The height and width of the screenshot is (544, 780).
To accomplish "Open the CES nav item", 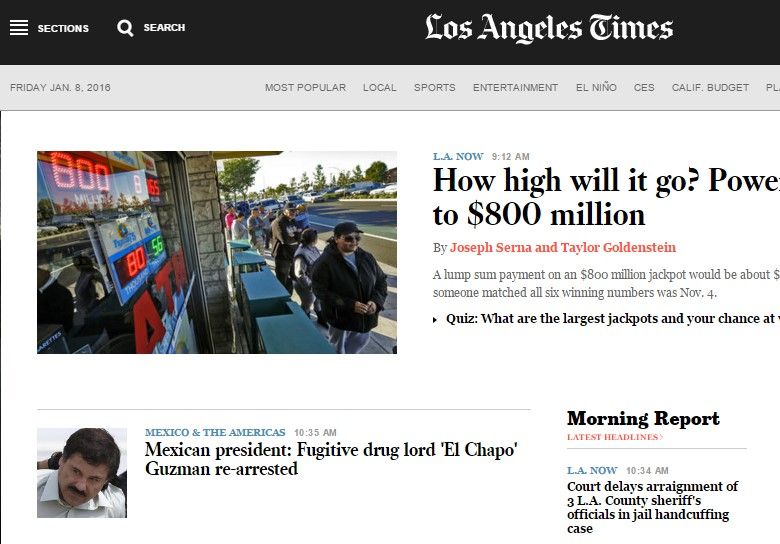I will pyautogui.click(x=644, y=88).
